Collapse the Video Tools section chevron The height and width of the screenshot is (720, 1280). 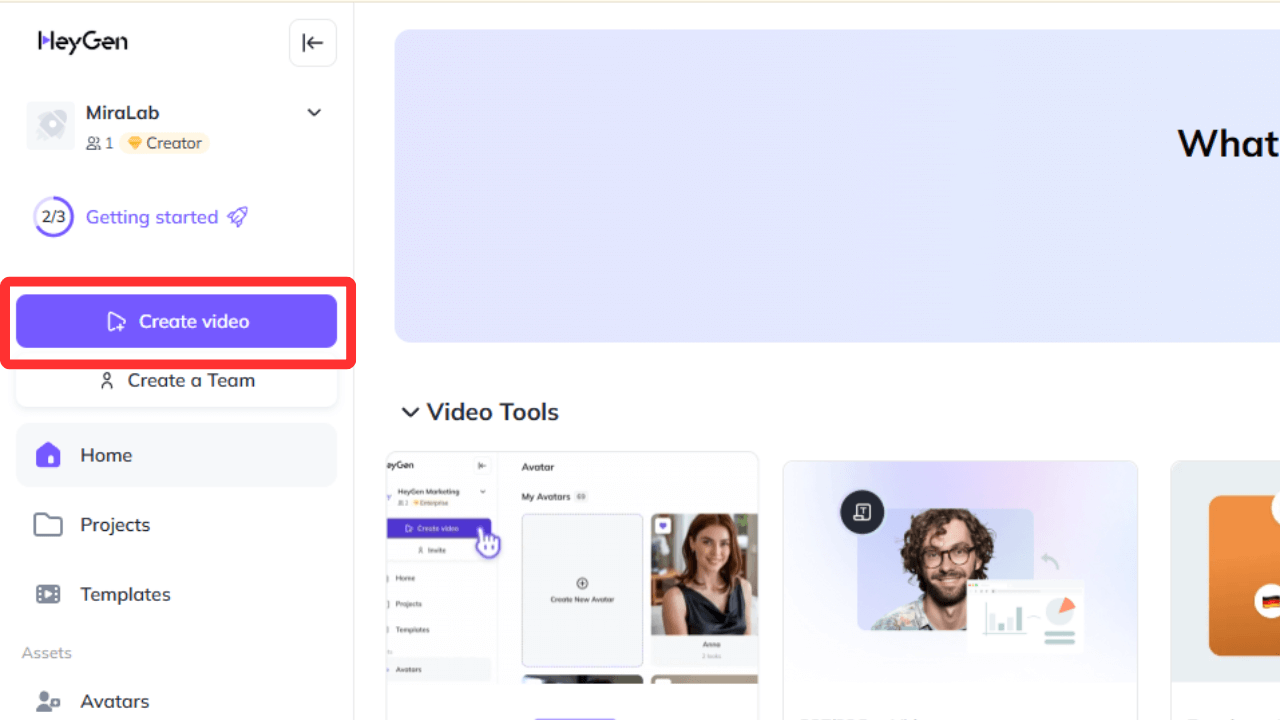[409, 412]
